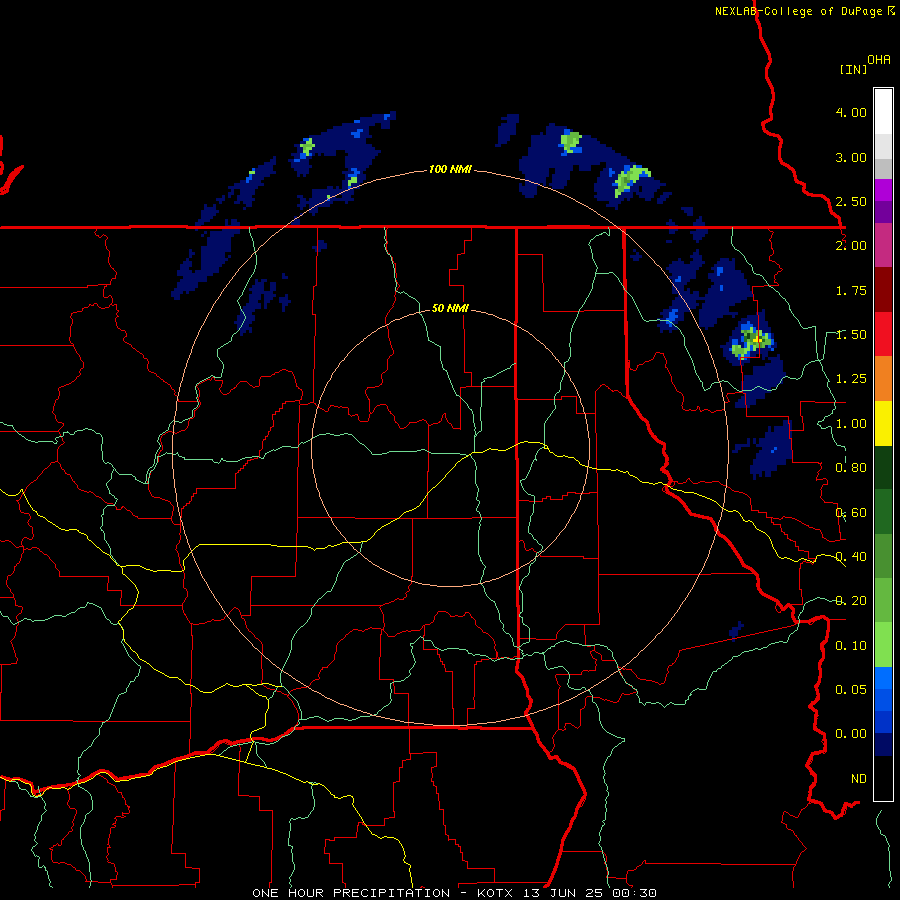Select the 1.00 legend value
The width and height of the screenshot is (900, 900).
851,424
